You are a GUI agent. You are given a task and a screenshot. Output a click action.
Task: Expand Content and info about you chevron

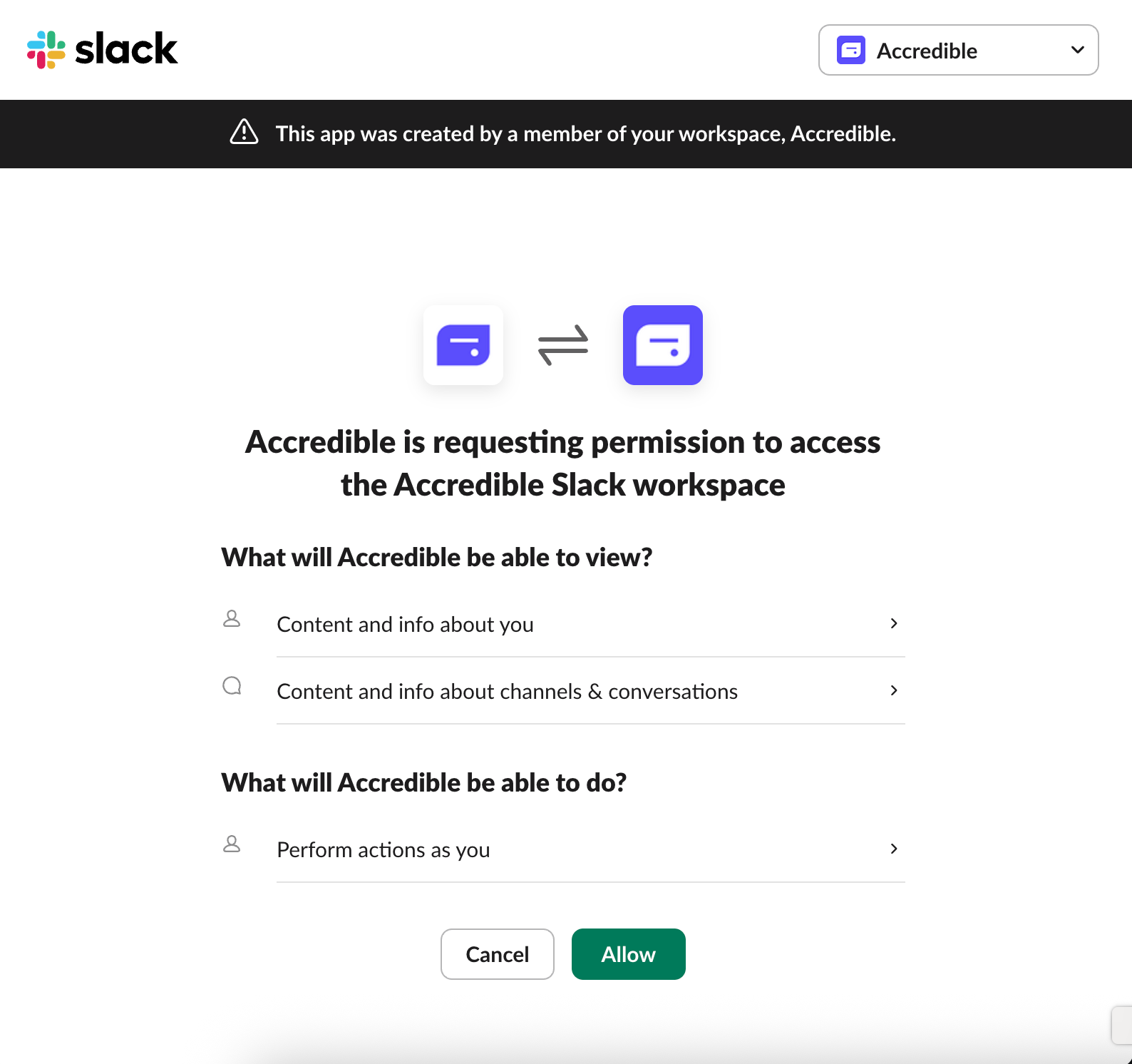coord(894,623)
